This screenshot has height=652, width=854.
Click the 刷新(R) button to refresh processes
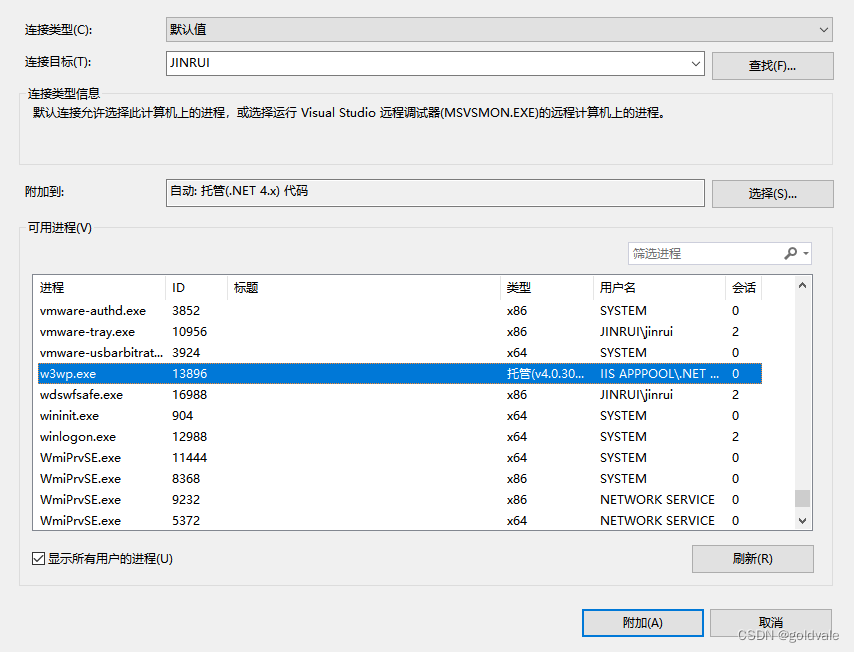pyautogui.click(x=752, y=559)
